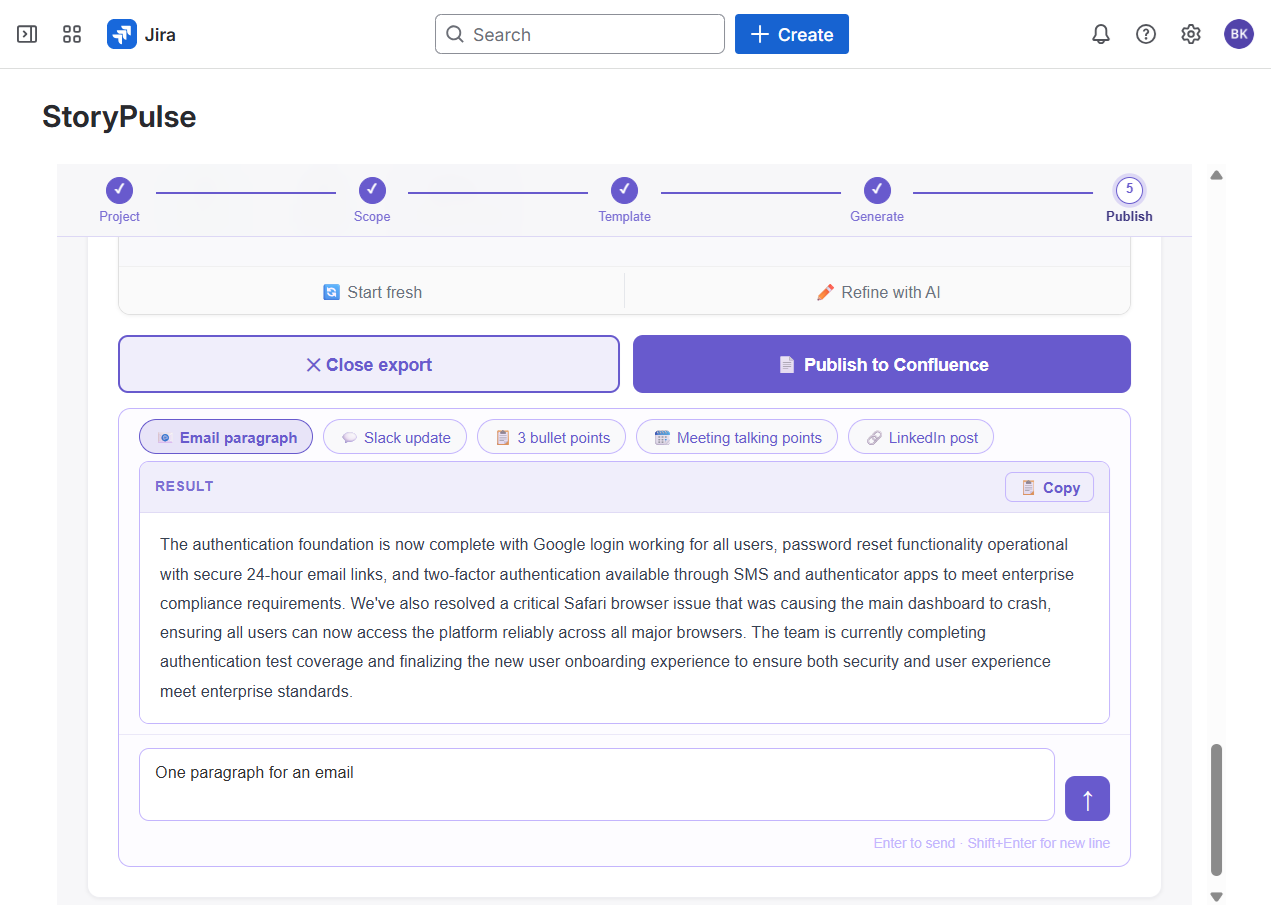Click Close export button
The height and width of the screenshot is (905, 1271).
(x=369, y=364)
